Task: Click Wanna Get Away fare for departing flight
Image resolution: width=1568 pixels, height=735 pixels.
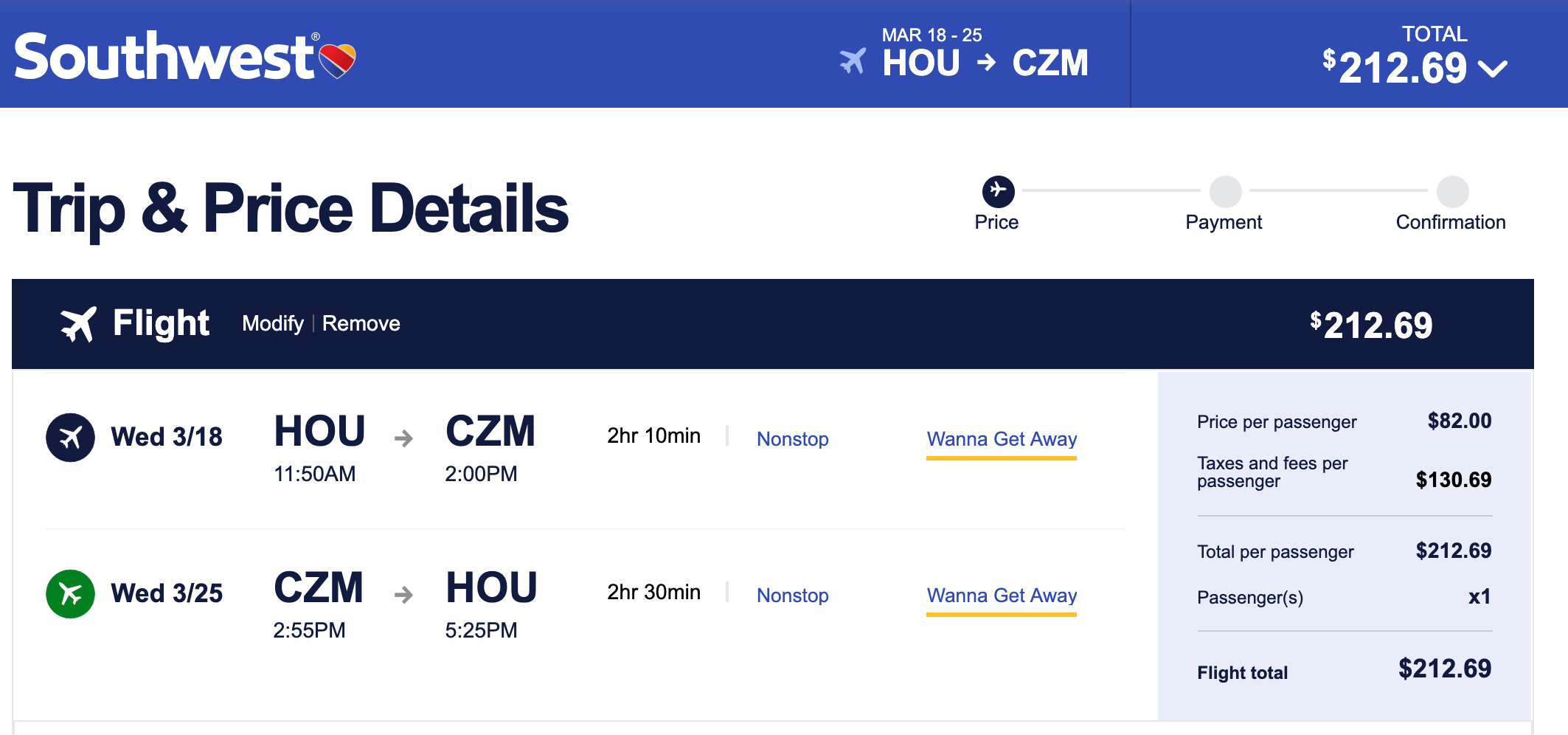Action: [x=1002, y=439]
